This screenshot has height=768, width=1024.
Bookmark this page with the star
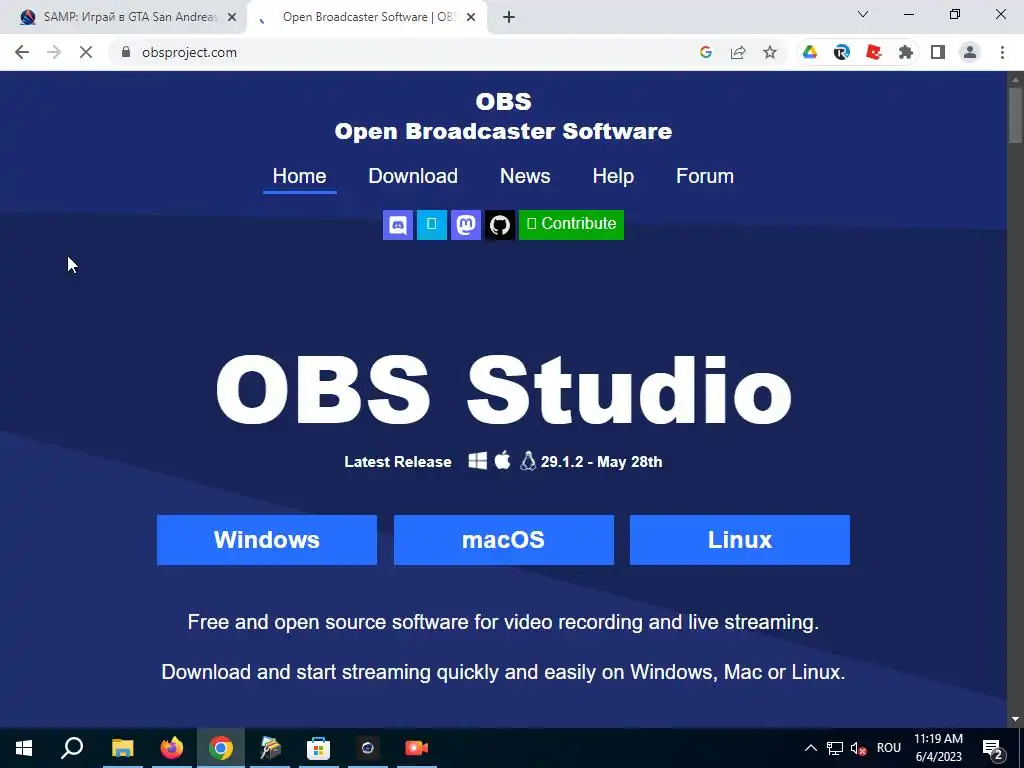click(x=770, y=52)
